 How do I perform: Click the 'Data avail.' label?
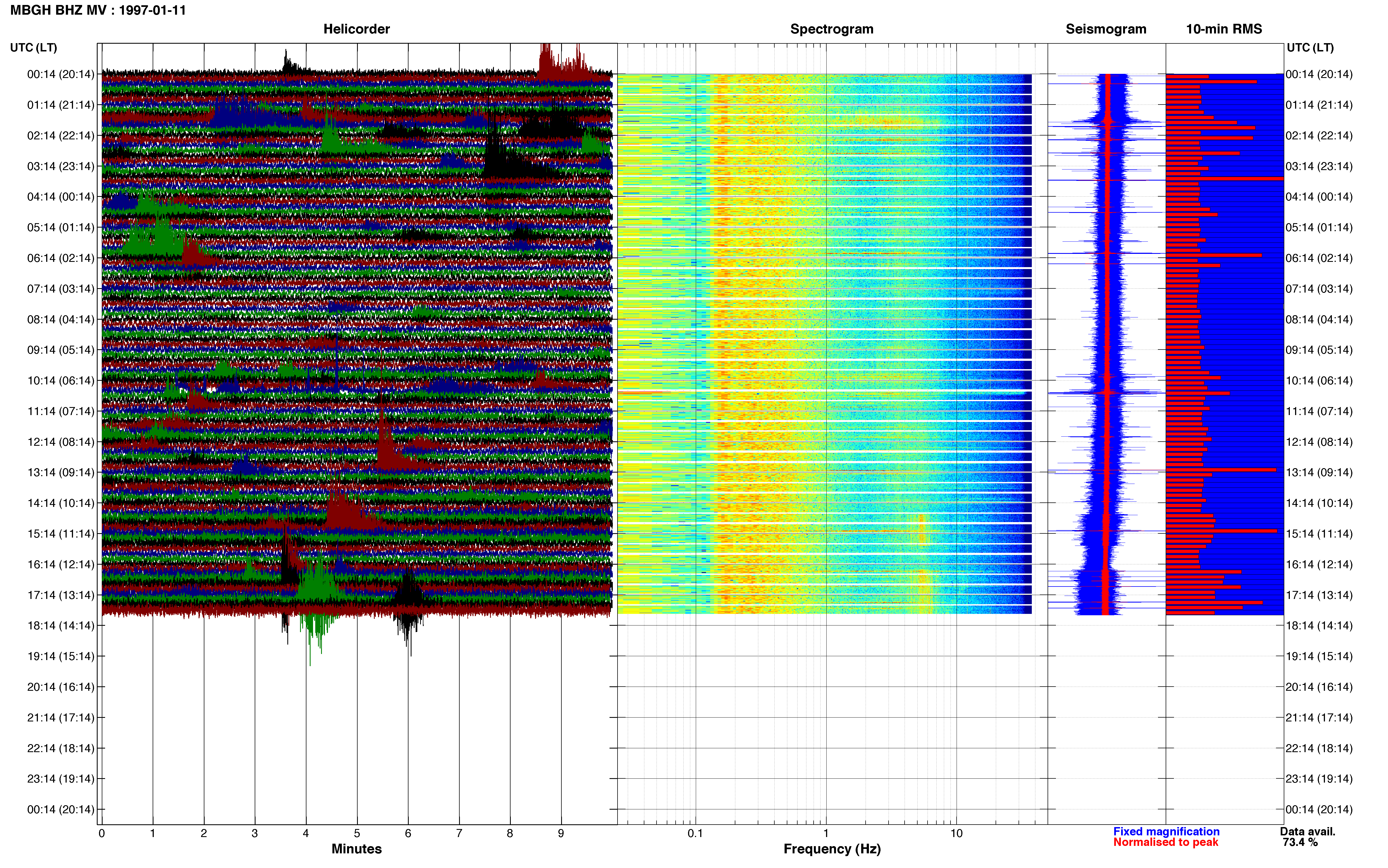pos(1308,831)
